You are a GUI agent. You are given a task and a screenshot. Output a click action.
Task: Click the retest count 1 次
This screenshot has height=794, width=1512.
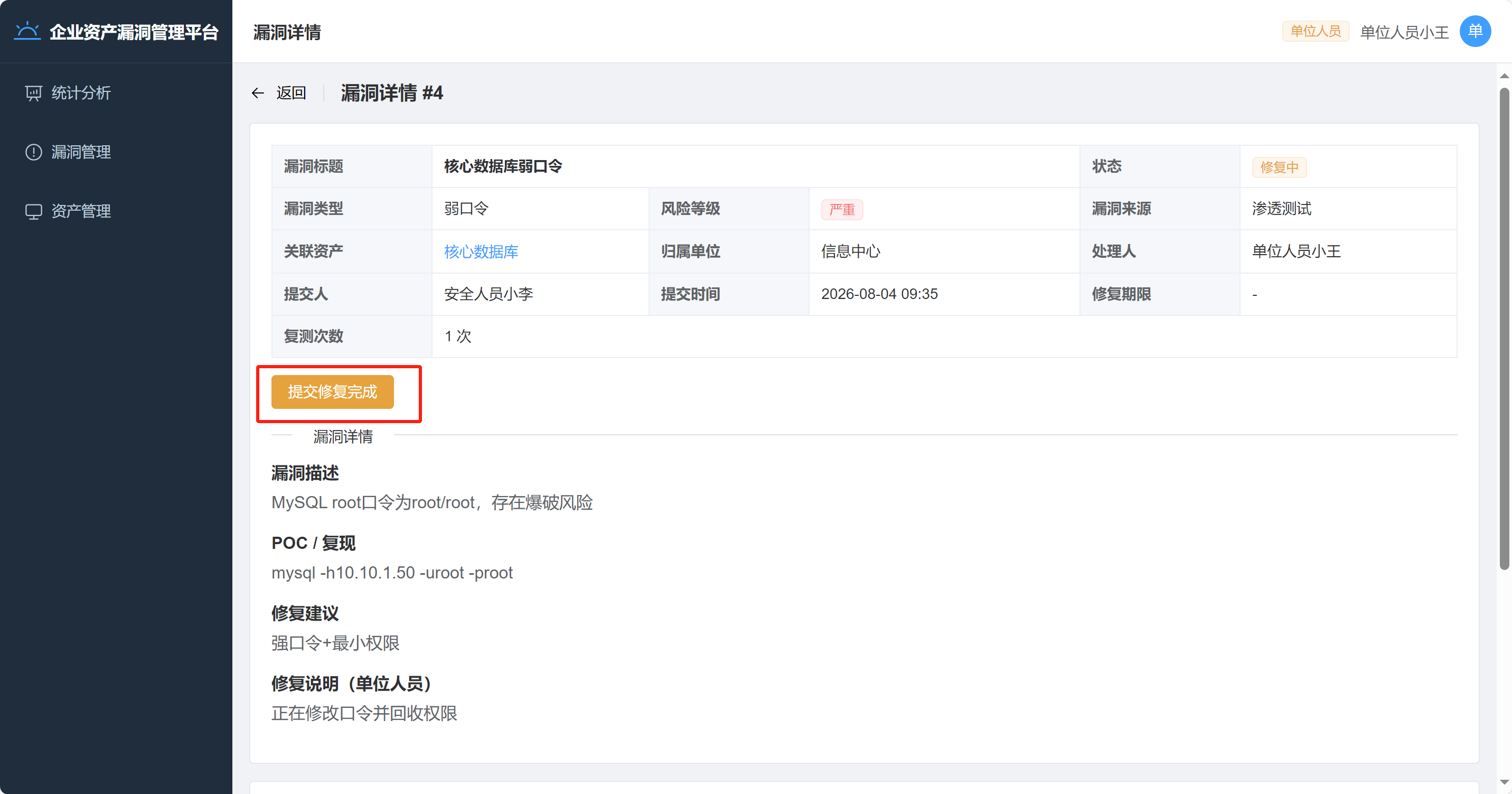point(458,336)
